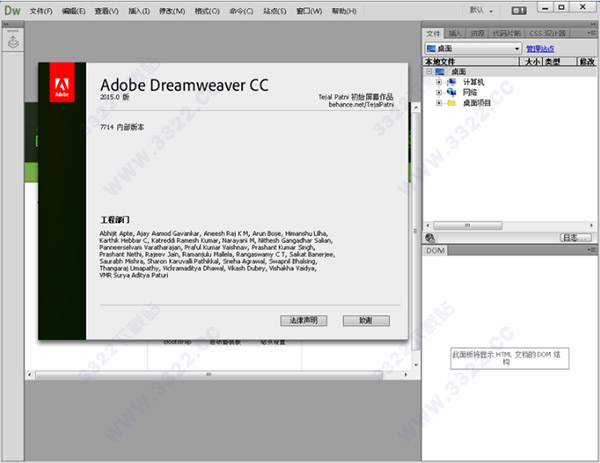This screenshot has height=463, width=600.
Task: Click the 计算机 computer icon in tree
Action: pos(452,82)
